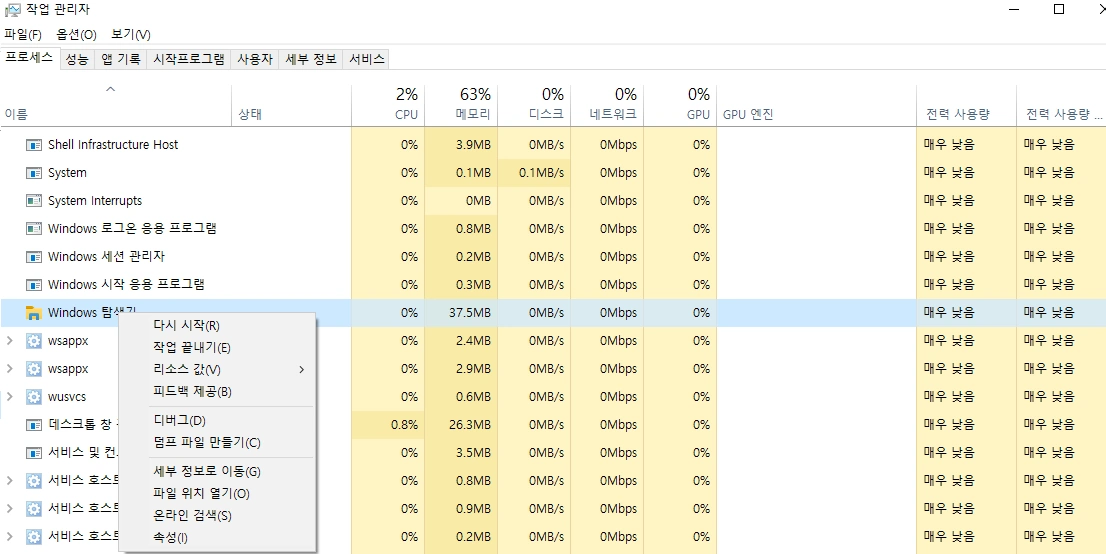Click the 0.1MB/s disk cell
1106x554 pixels.
pos(534,173)
